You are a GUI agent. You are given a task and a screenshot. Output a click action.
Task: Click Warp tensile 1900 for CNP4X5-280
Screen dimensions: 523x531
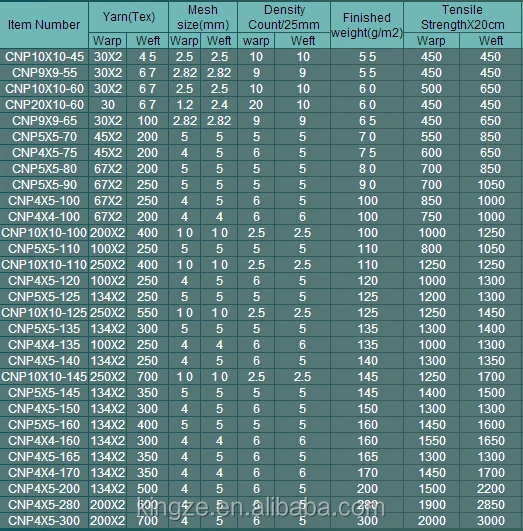(432, 505)
